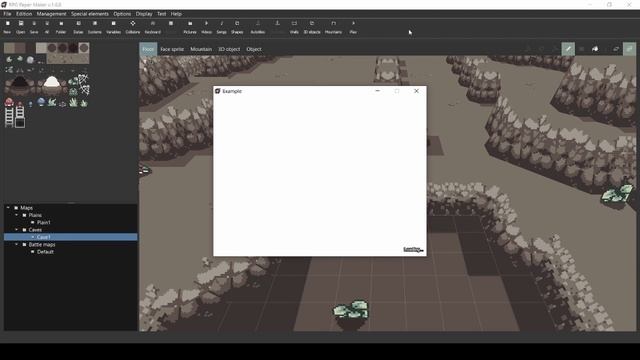Collapse the Caves folder arrow

point(16,230)
